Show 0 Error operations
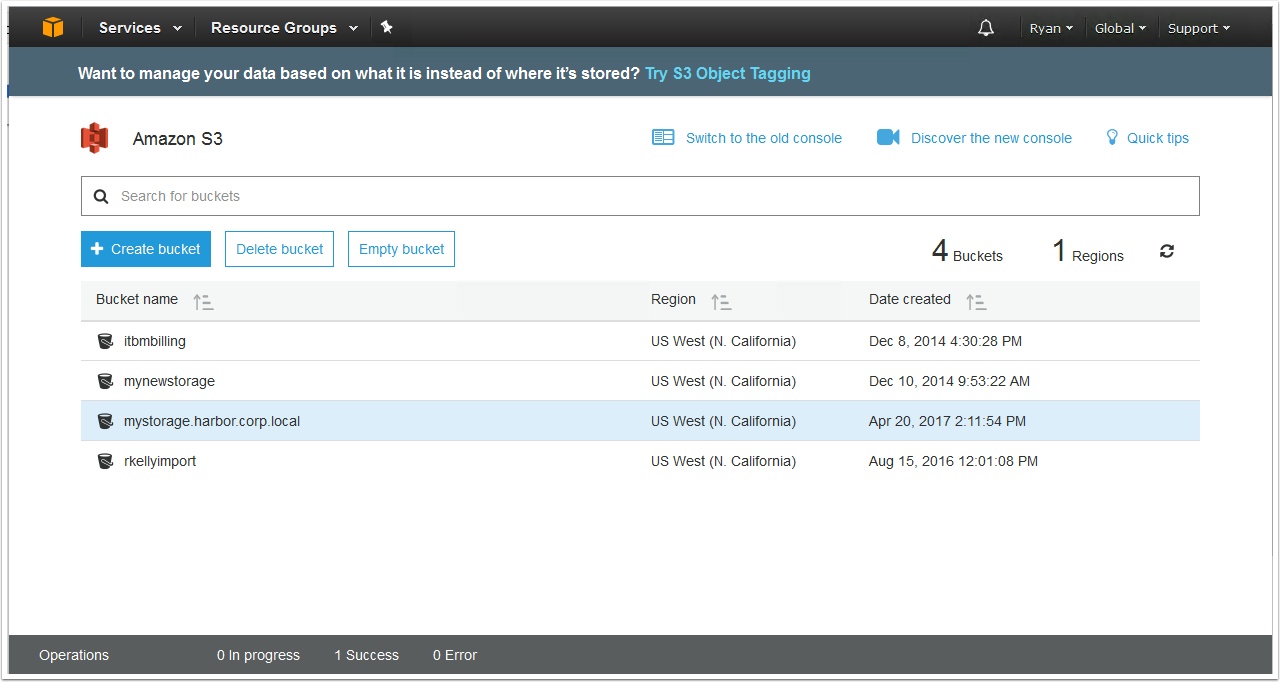Image resolution: width=1280 pixels, height=682 pixels. pos(455,655)
